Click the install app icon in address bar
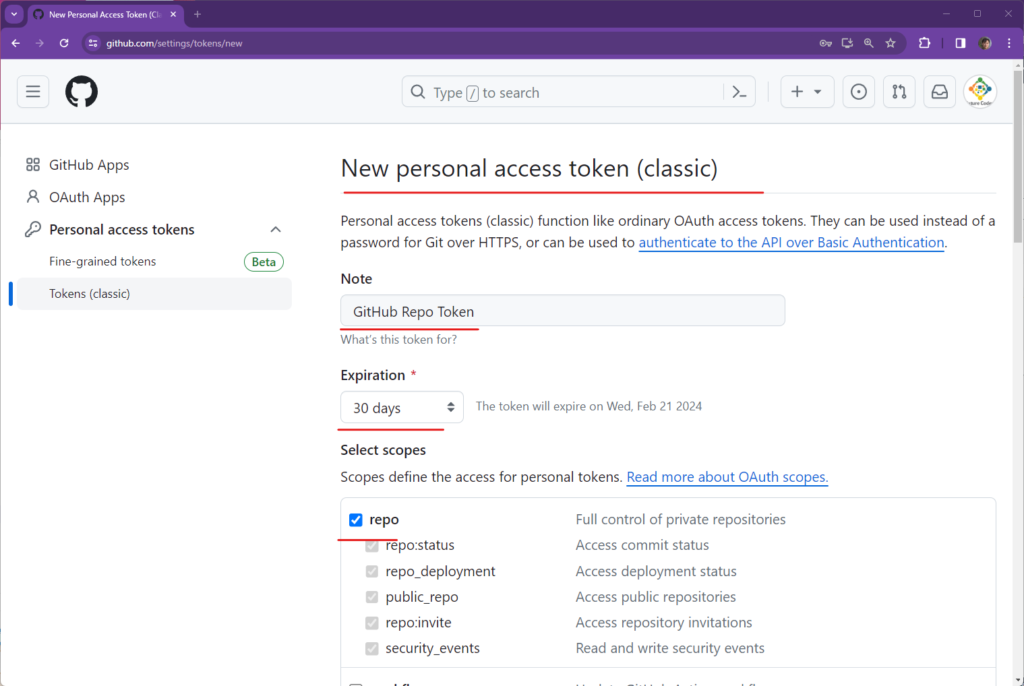Image resolution: width=1024 pixels, height=686 pixels. coord(847,43)
